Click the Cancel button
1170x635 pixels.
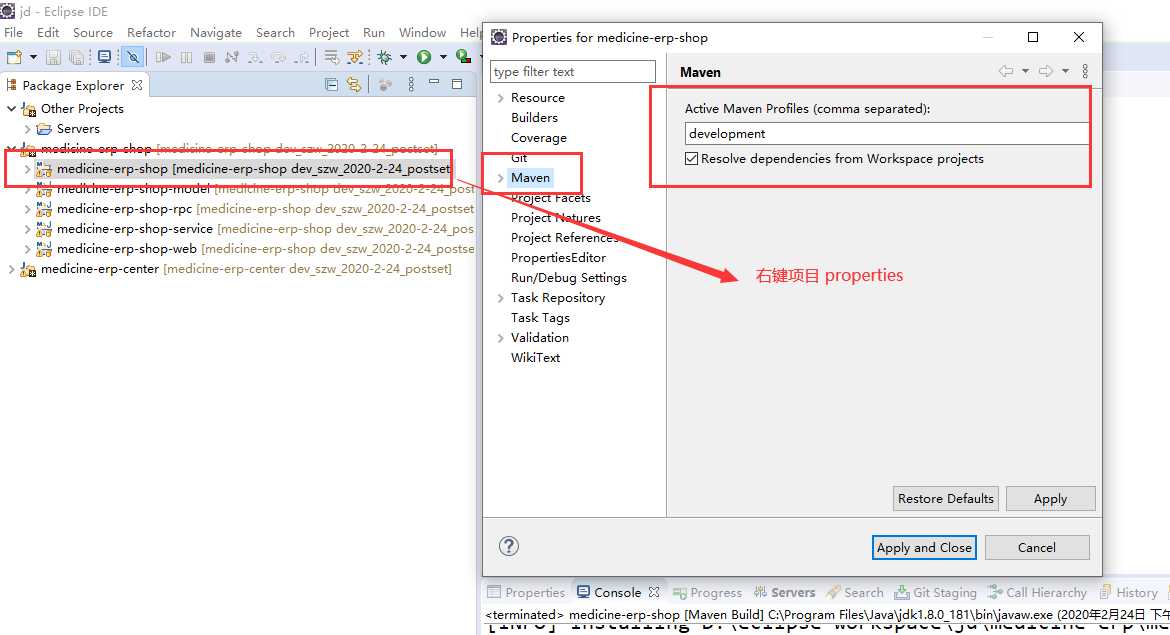click(1036, 548)
